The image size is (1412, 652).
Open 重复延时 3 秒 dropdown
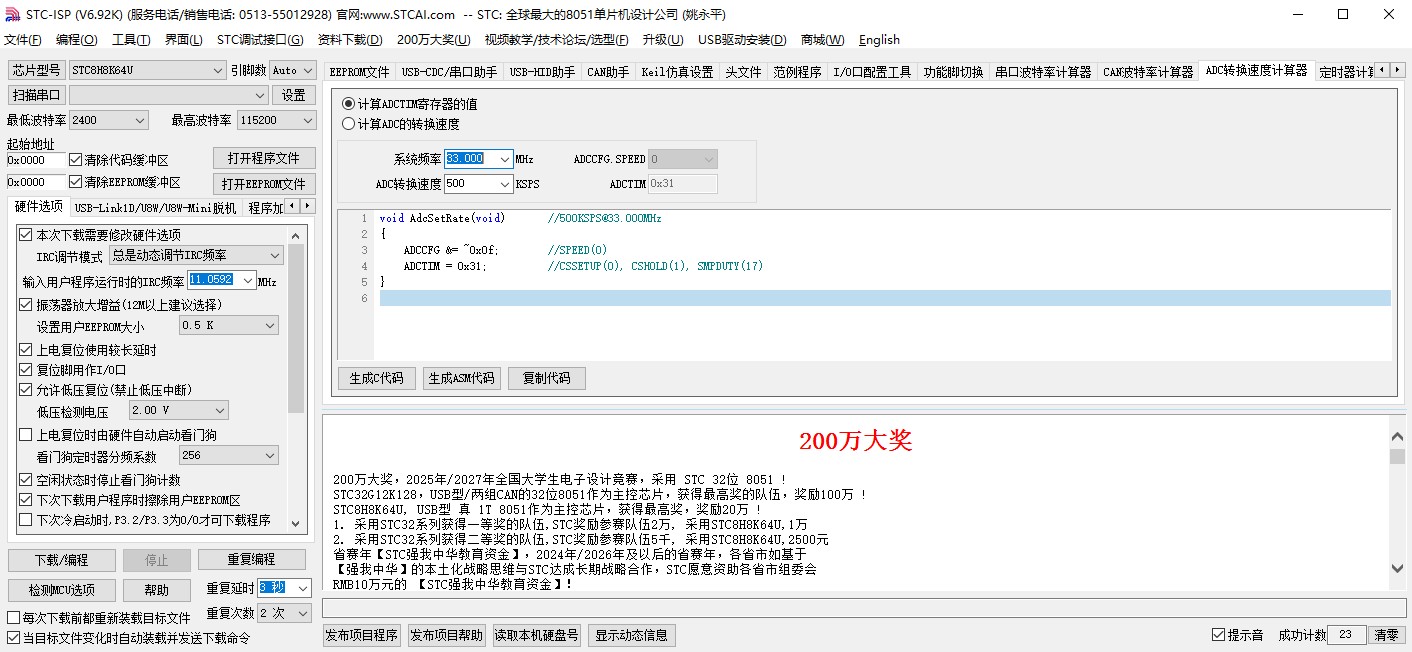302,588
